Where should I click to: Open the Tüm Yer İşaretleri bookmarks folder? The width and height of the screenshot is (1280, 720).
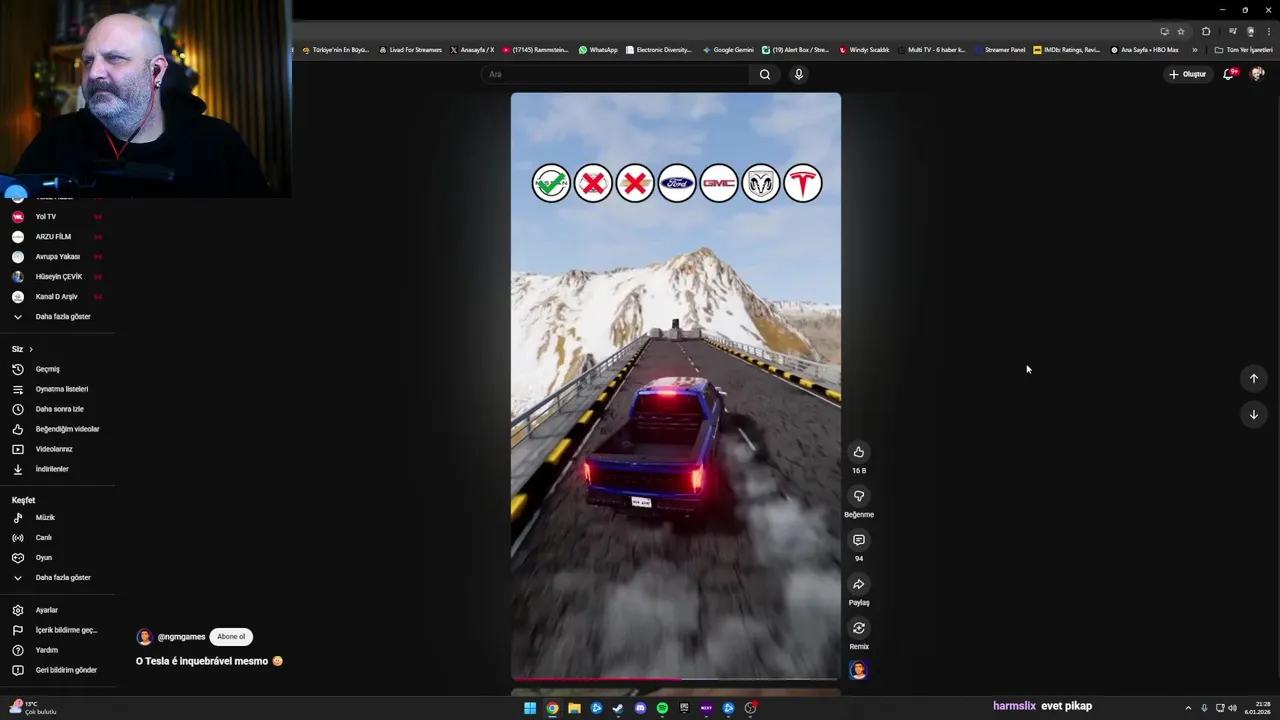click(x=1243, y=50)
